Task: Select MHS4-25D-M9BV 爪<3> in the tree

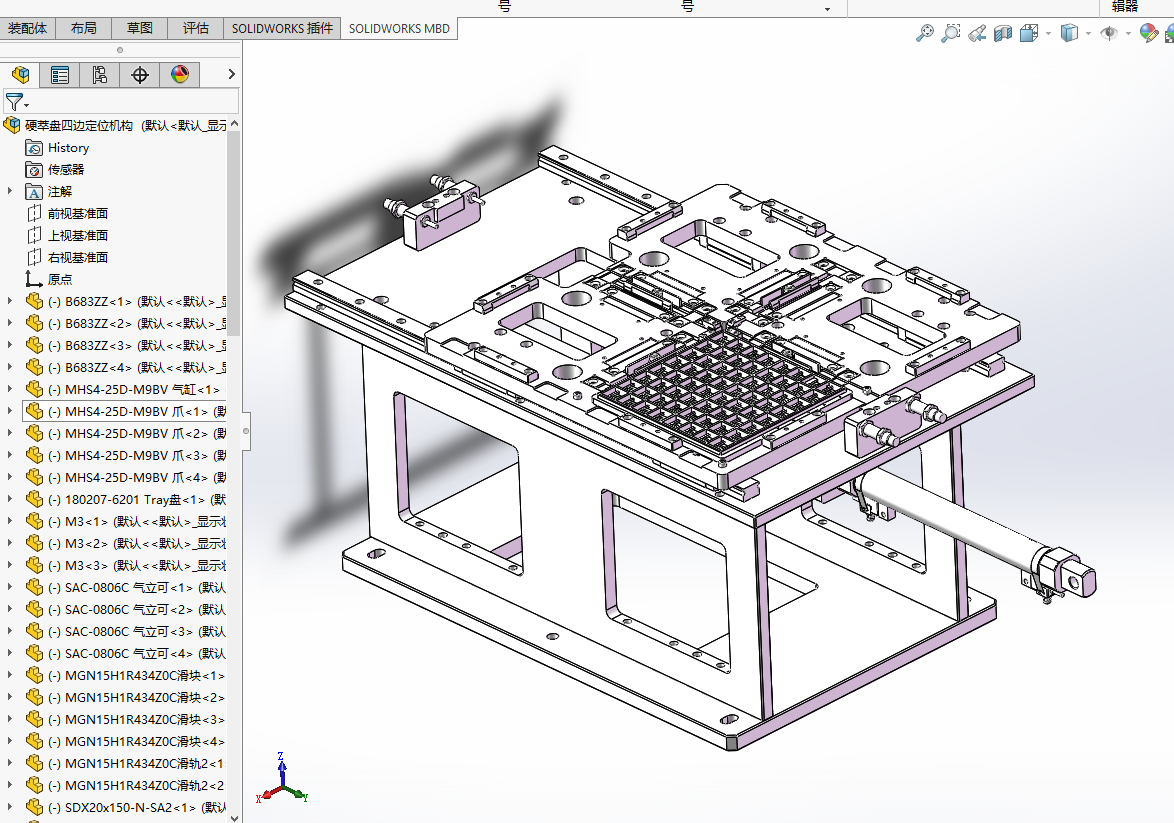Action: [x=124, y=455]
